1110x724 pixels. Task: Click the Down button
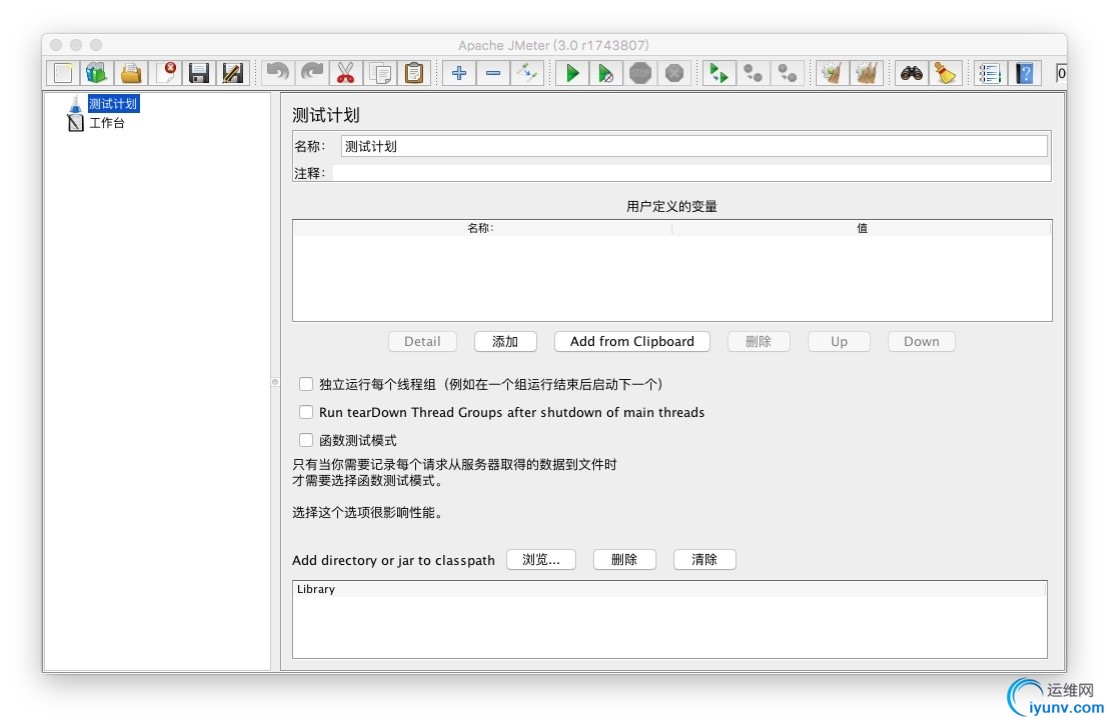coord(921,341)
